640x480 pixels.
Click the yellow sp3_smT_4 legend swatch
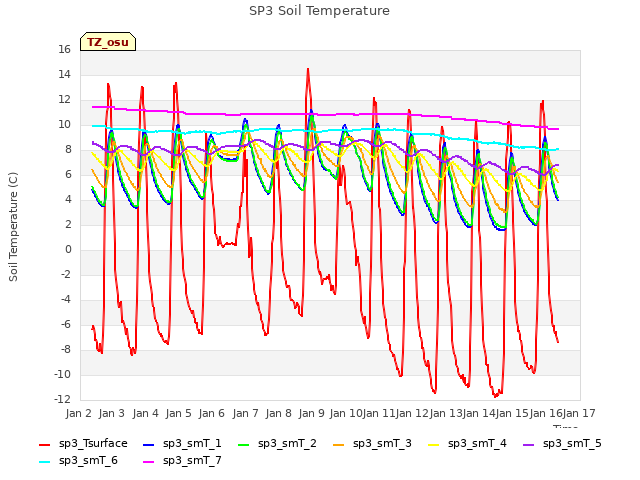click(433, 445)
